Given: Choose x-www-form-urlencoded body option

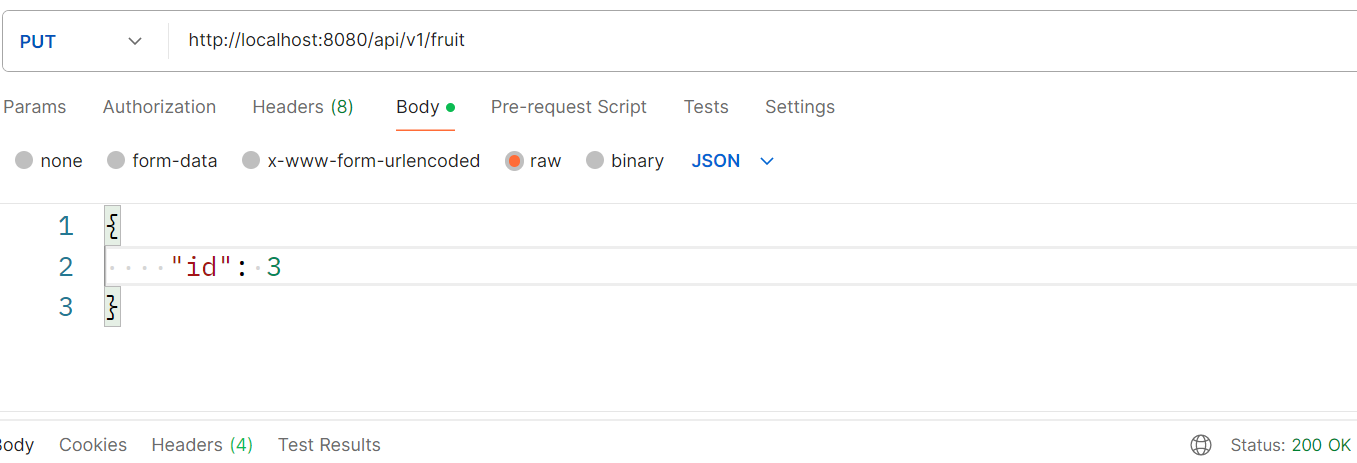Looking at the screenshot, I should point(251,161).
